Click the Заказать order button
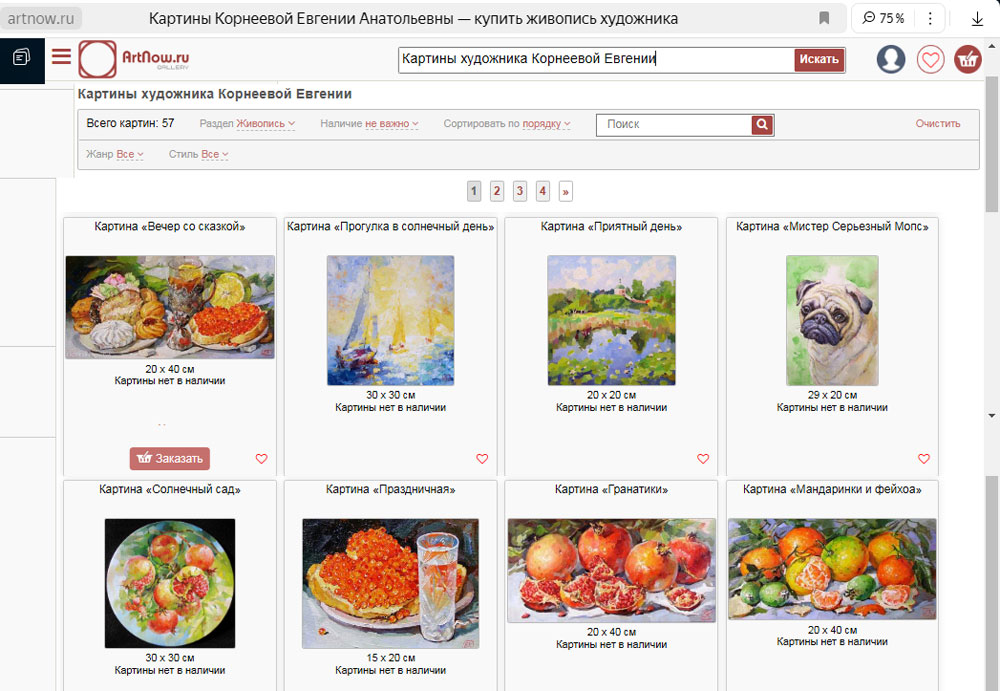The image size is (1000, 691). [x=170, y=458]
